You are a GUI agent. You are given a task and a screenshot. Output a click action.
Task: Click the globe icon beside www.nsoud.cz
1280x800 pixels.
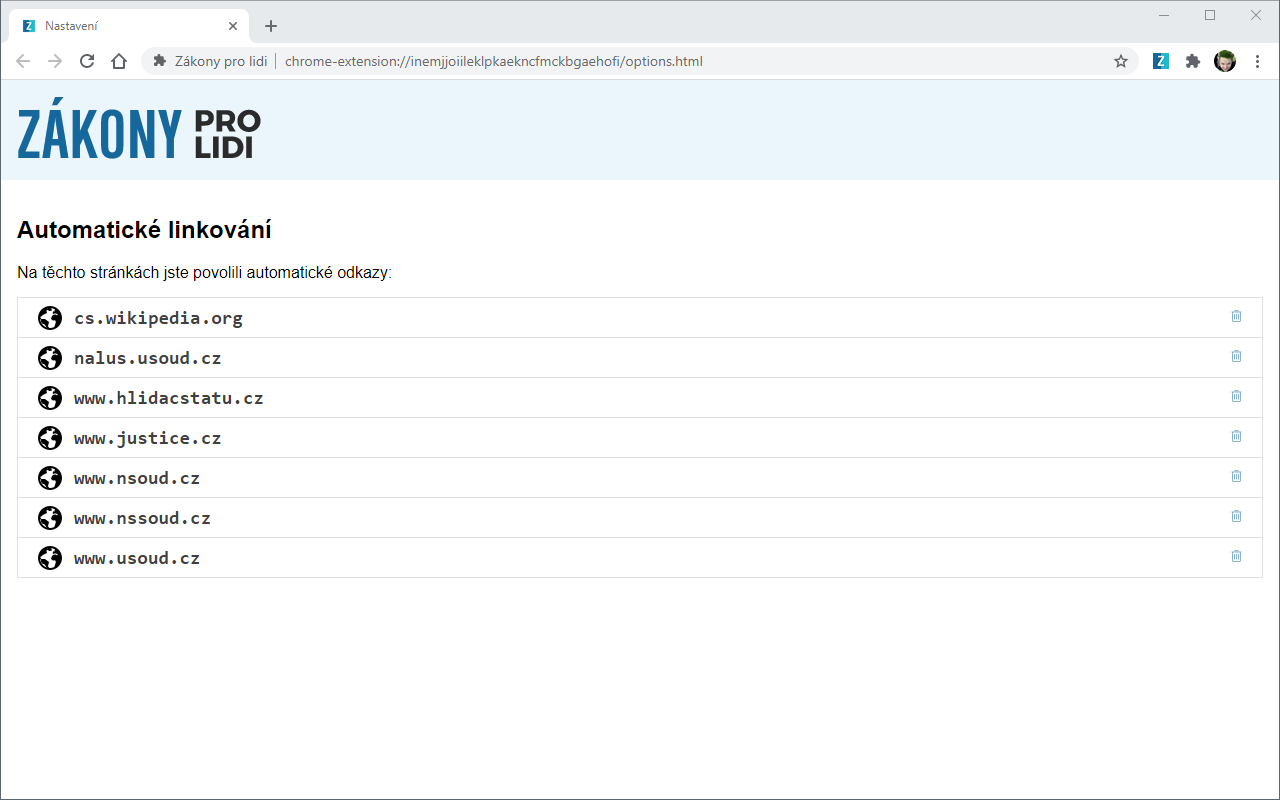(50, 478)
